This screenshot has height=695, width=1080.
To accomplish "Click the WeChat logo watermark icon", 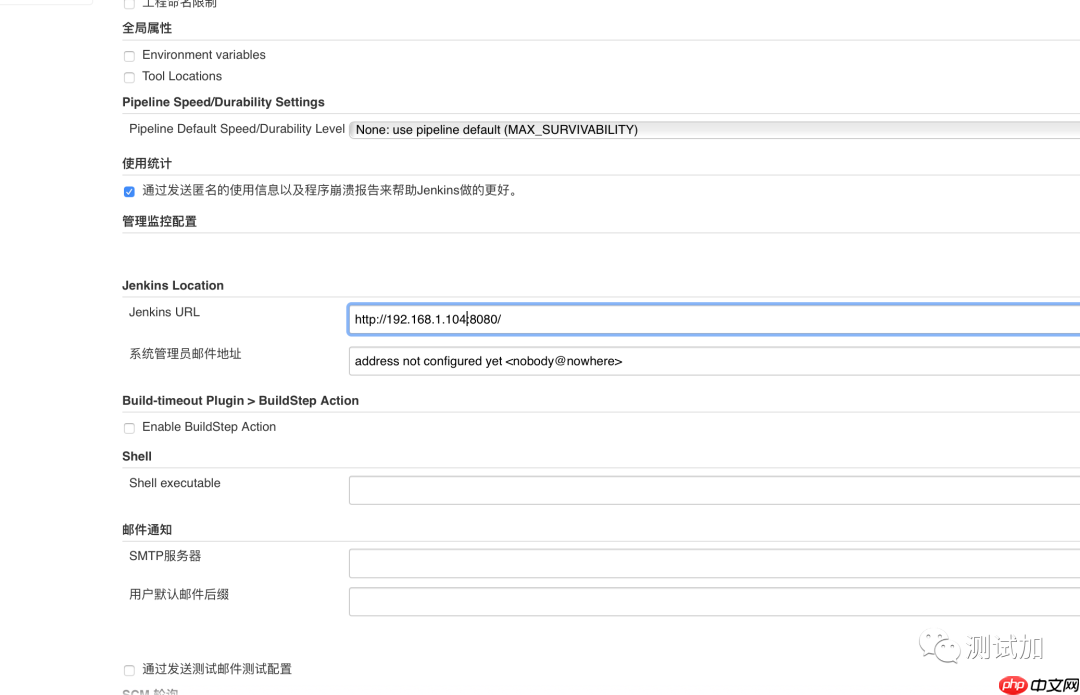I will click(x=940, y=647).
